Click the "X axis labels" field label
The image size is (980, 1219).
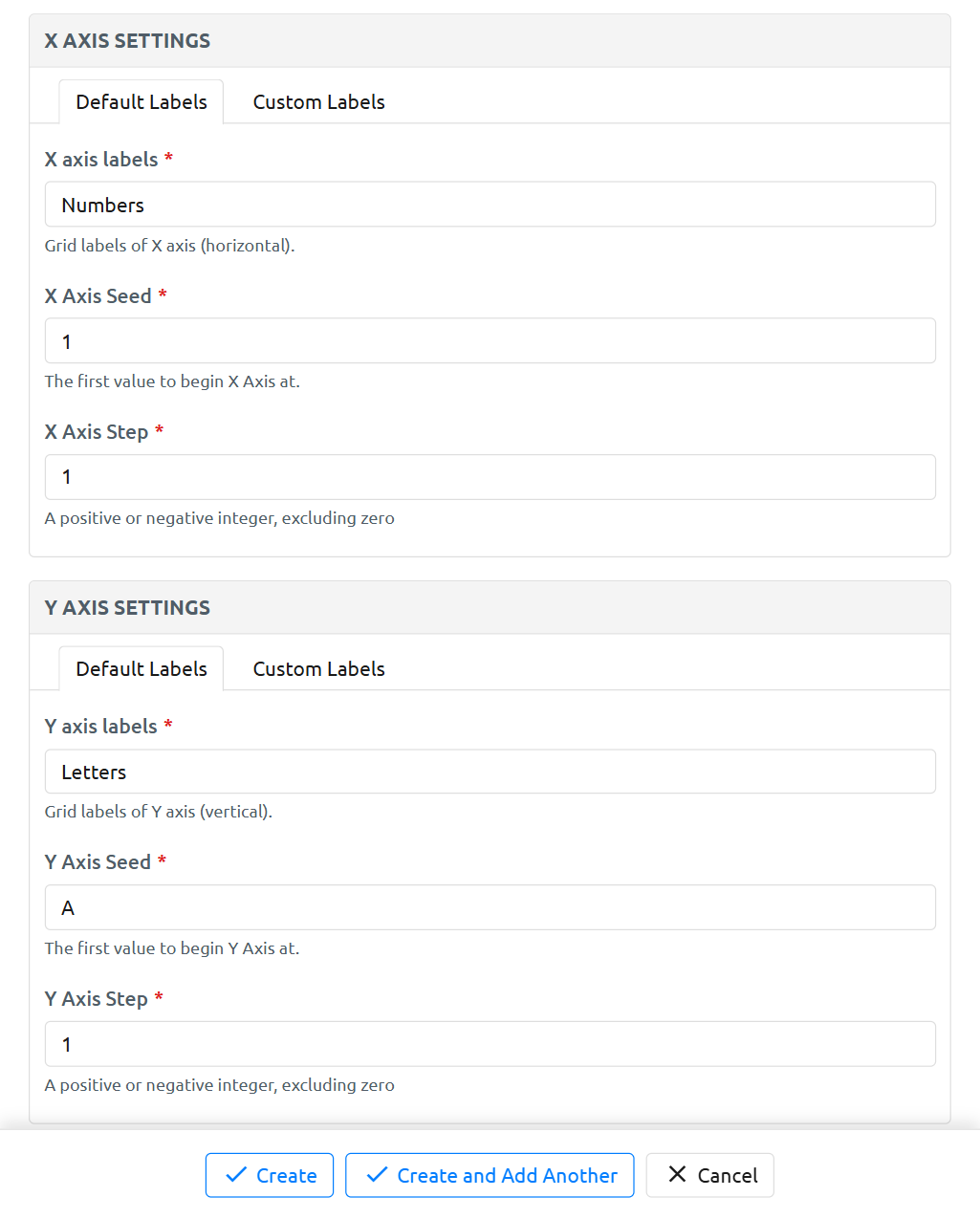tap(100, 160)
